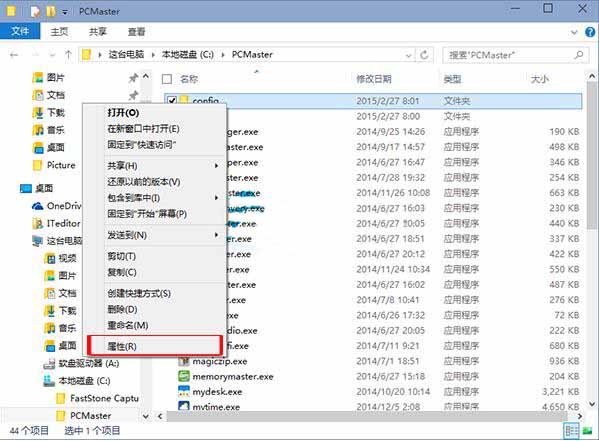Screen dimensions: 599x441
Task: Pick 固定到"开始"屏幕(P) menu entry
Action: (147, 214)
